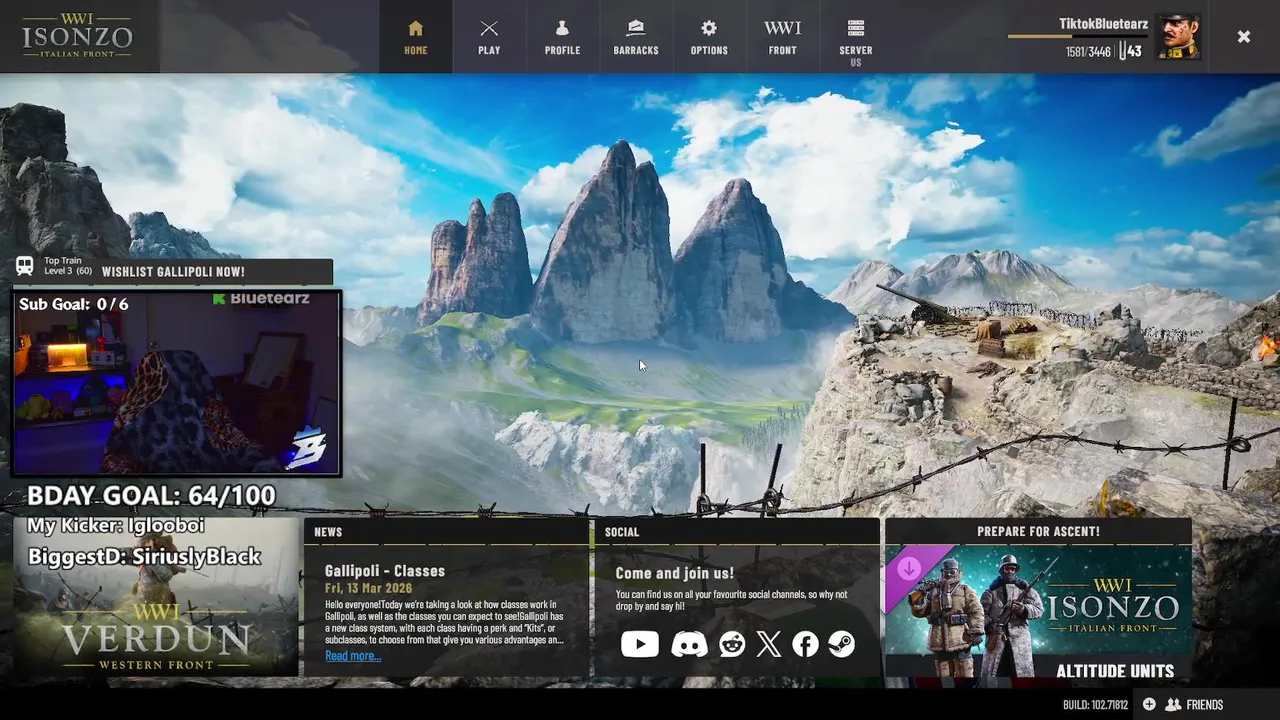This screenshot has width=1280, height=720.
Task: Click the streamer webcam overlay
Action: pyautogui.click(x=177, y=382)
